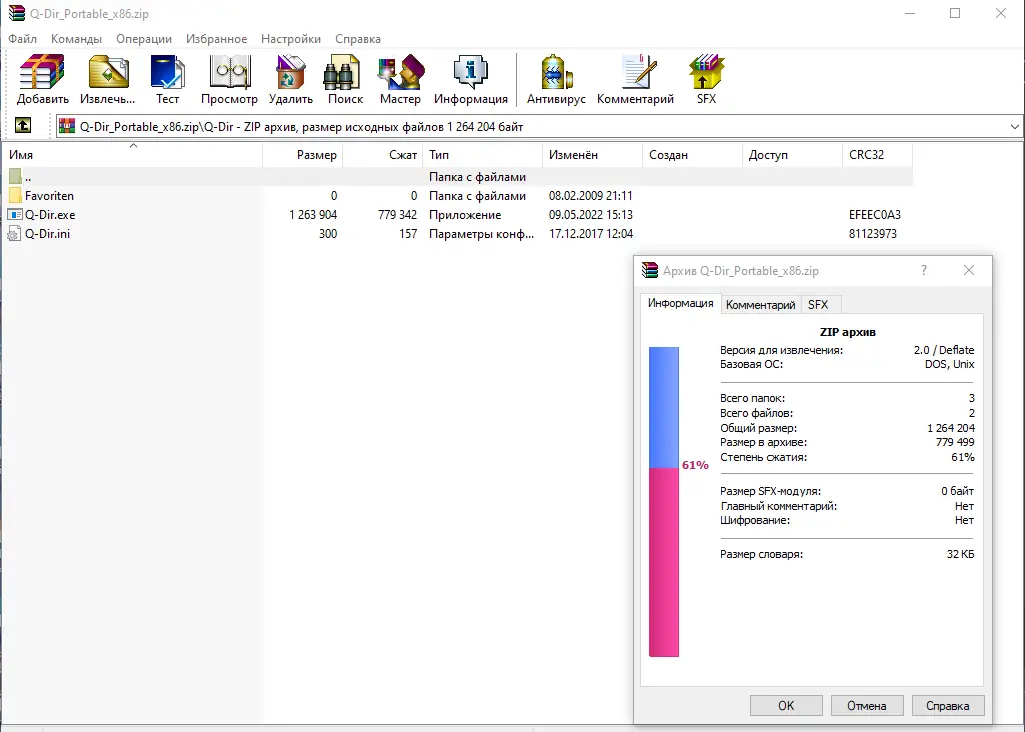Click the pink part of compression ratio bar

pyautogui.click(x=664, y=562)
